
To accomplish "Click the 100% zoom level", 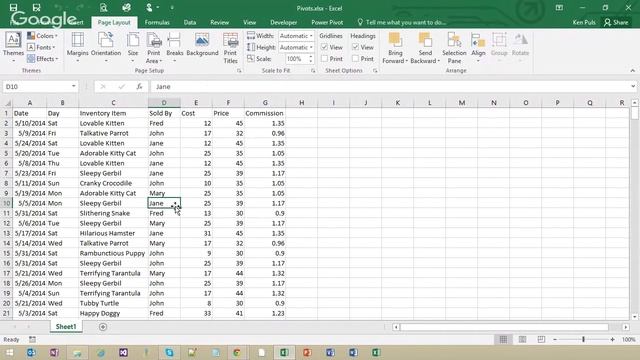I will point(629,340).
